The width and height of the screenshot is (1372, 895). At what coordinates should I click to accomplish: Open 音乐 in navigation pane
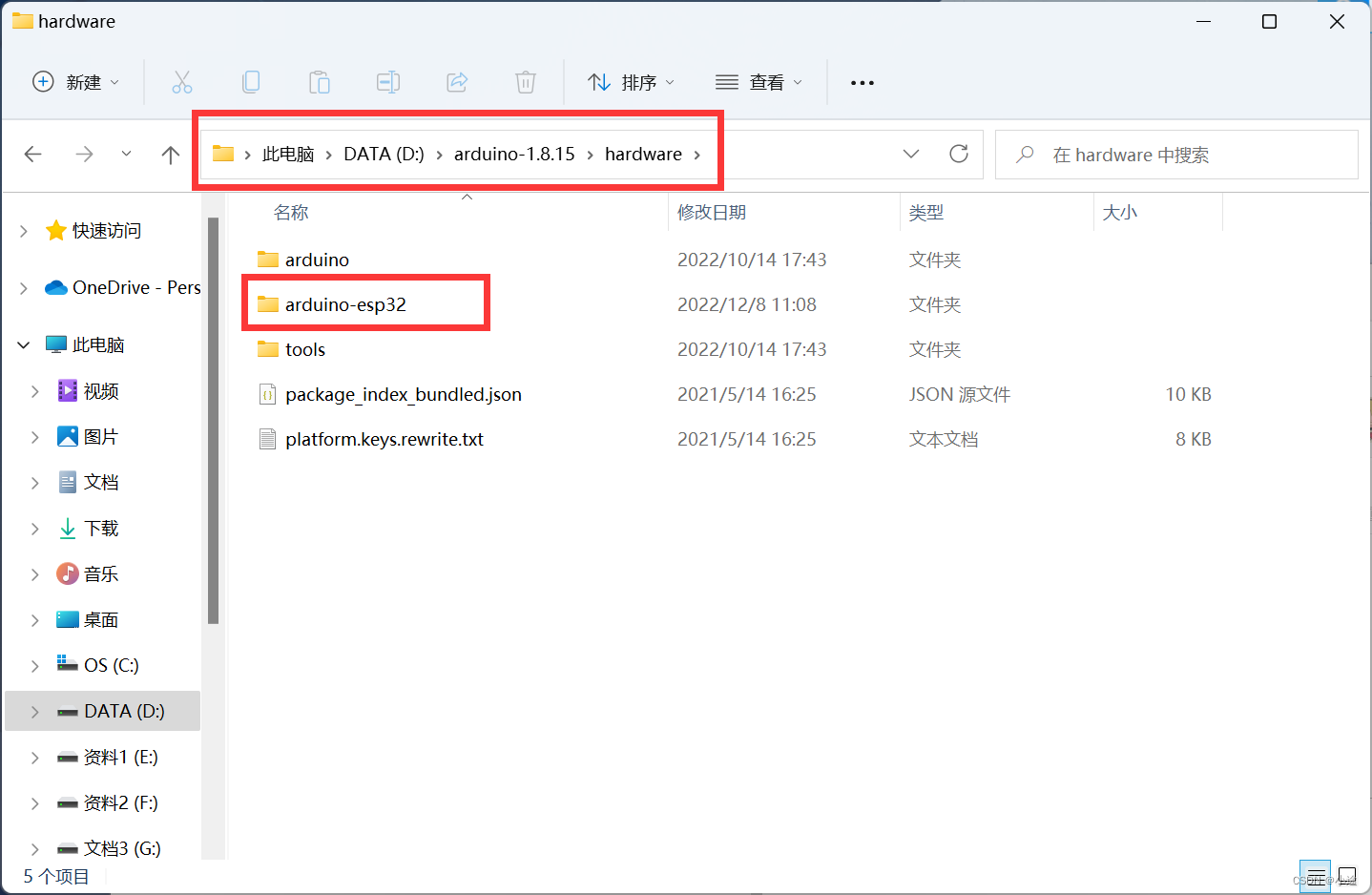tap(100, 573)
